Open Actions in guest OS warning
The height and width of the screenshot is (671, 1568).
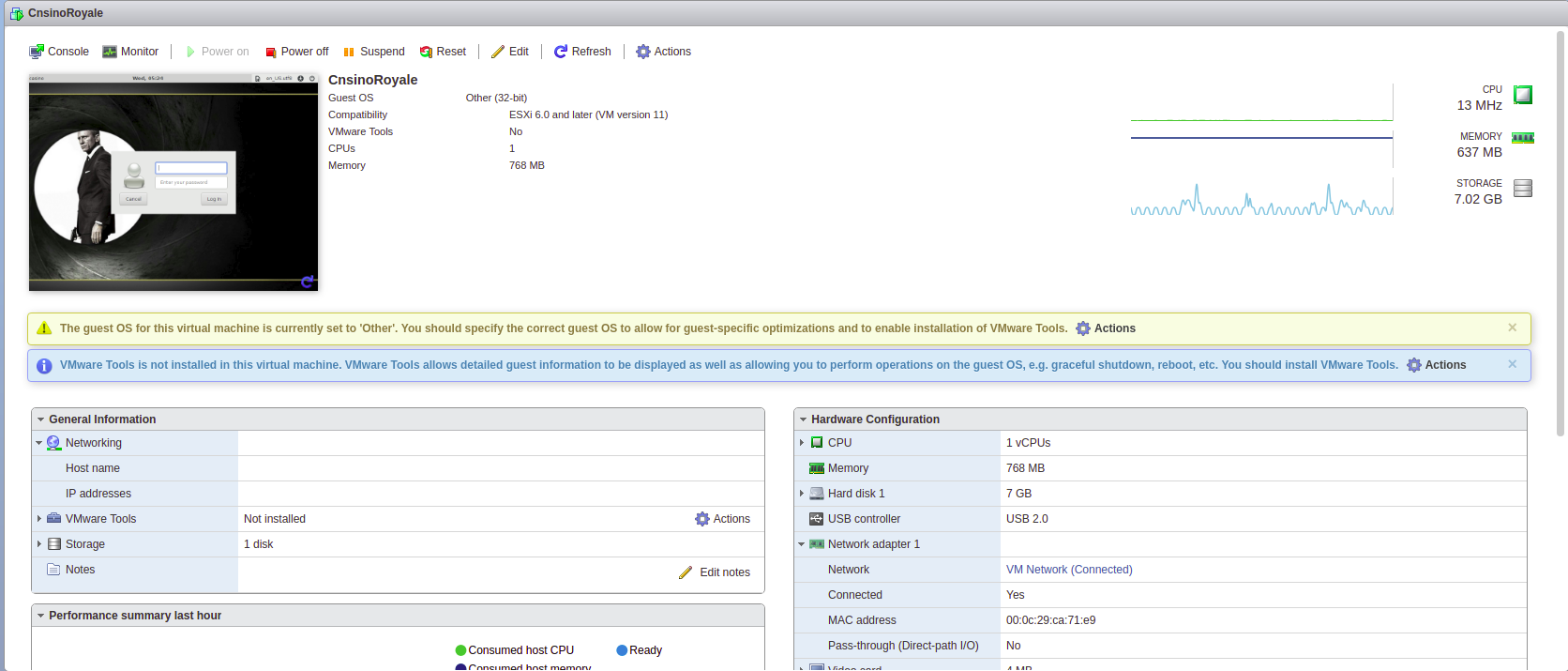point(1106,328)
